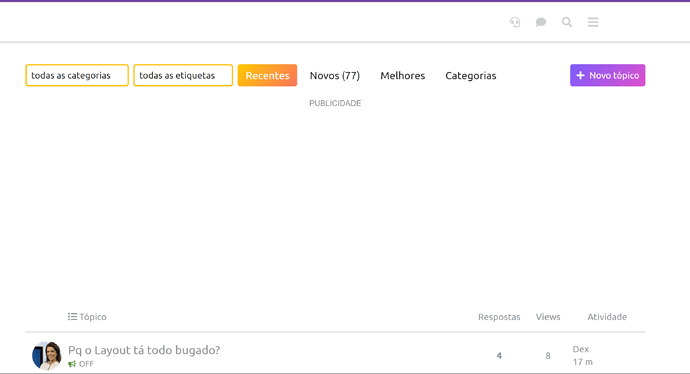Sort by Views column header

[x=548, y=317]
